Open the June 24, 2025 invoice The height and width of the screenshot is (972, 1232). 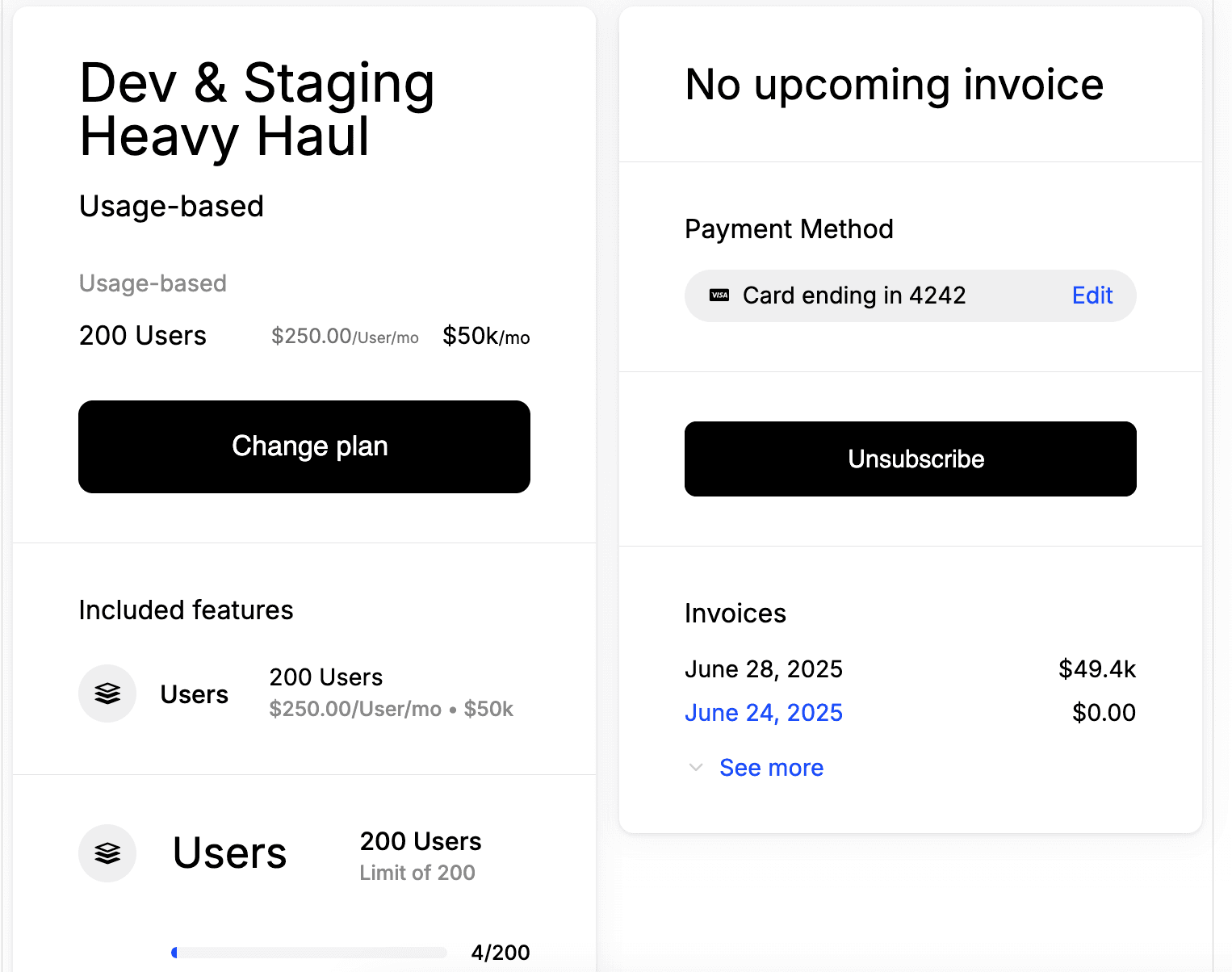point(763,713)
